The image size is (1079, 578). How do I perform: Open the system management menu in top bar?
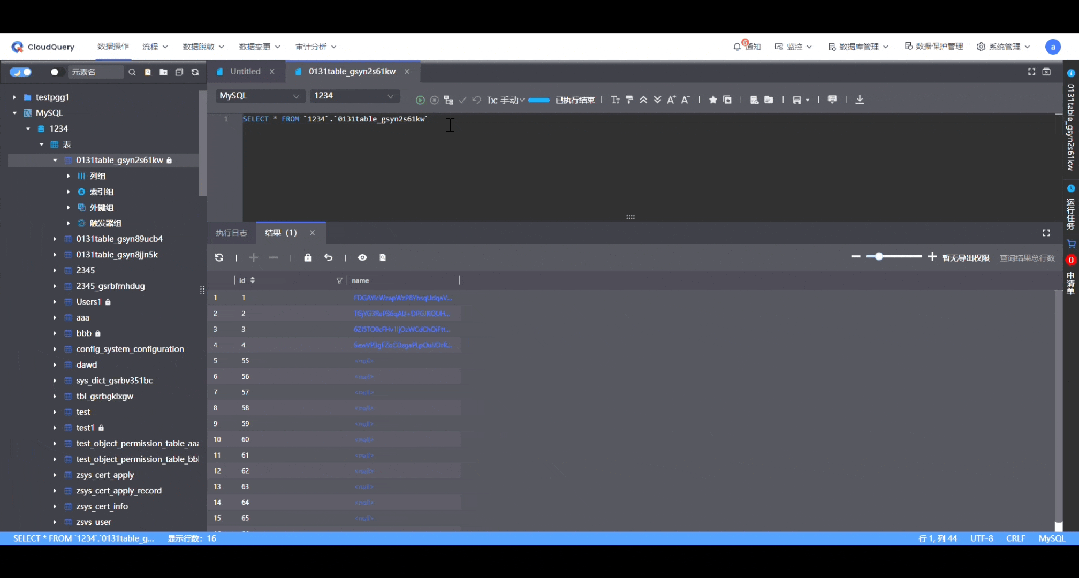pos(1003,47)
